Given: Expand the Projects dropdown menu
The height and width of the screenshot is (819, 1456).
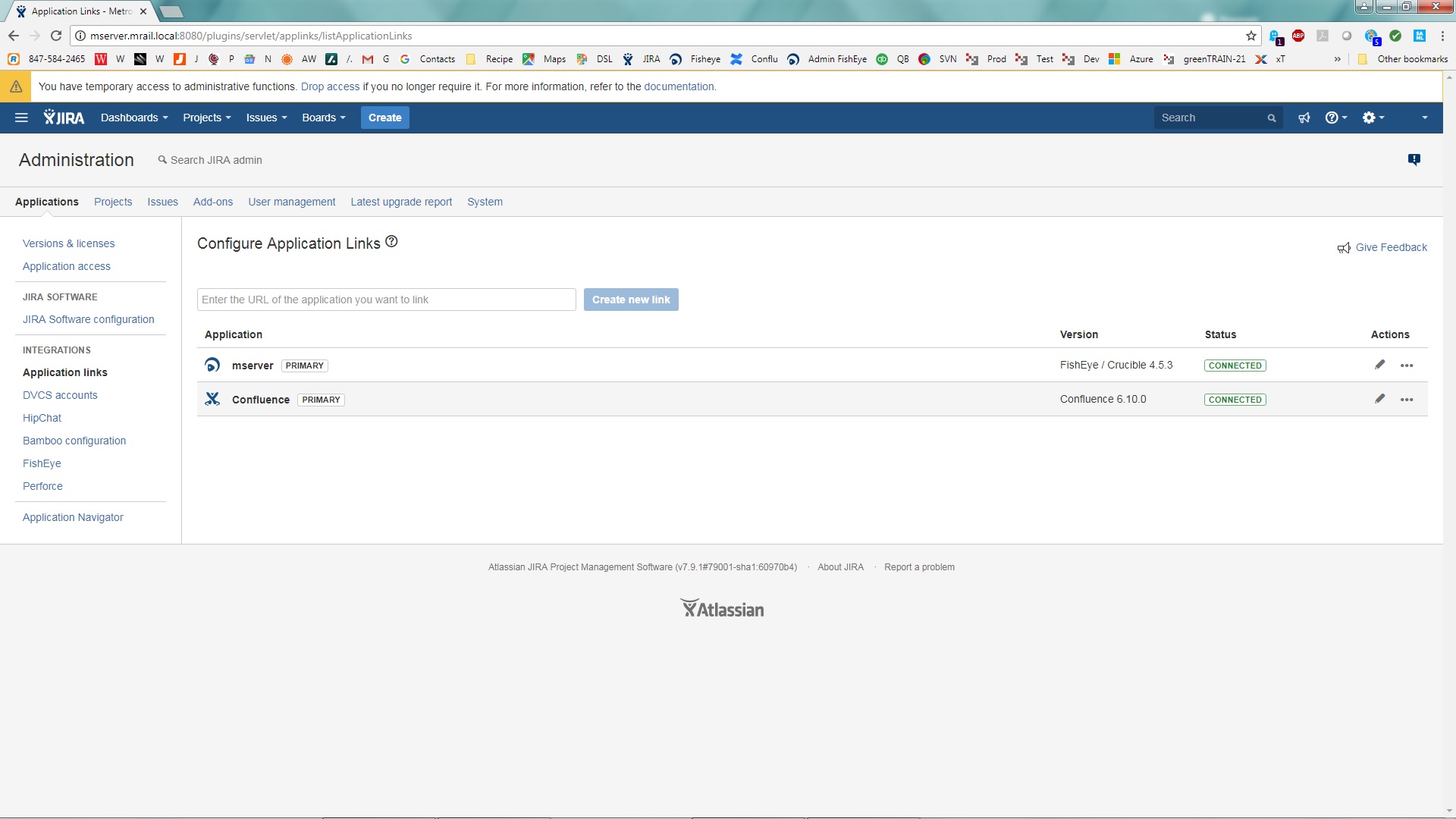Looking at the screenshot, I should point(206,118).
